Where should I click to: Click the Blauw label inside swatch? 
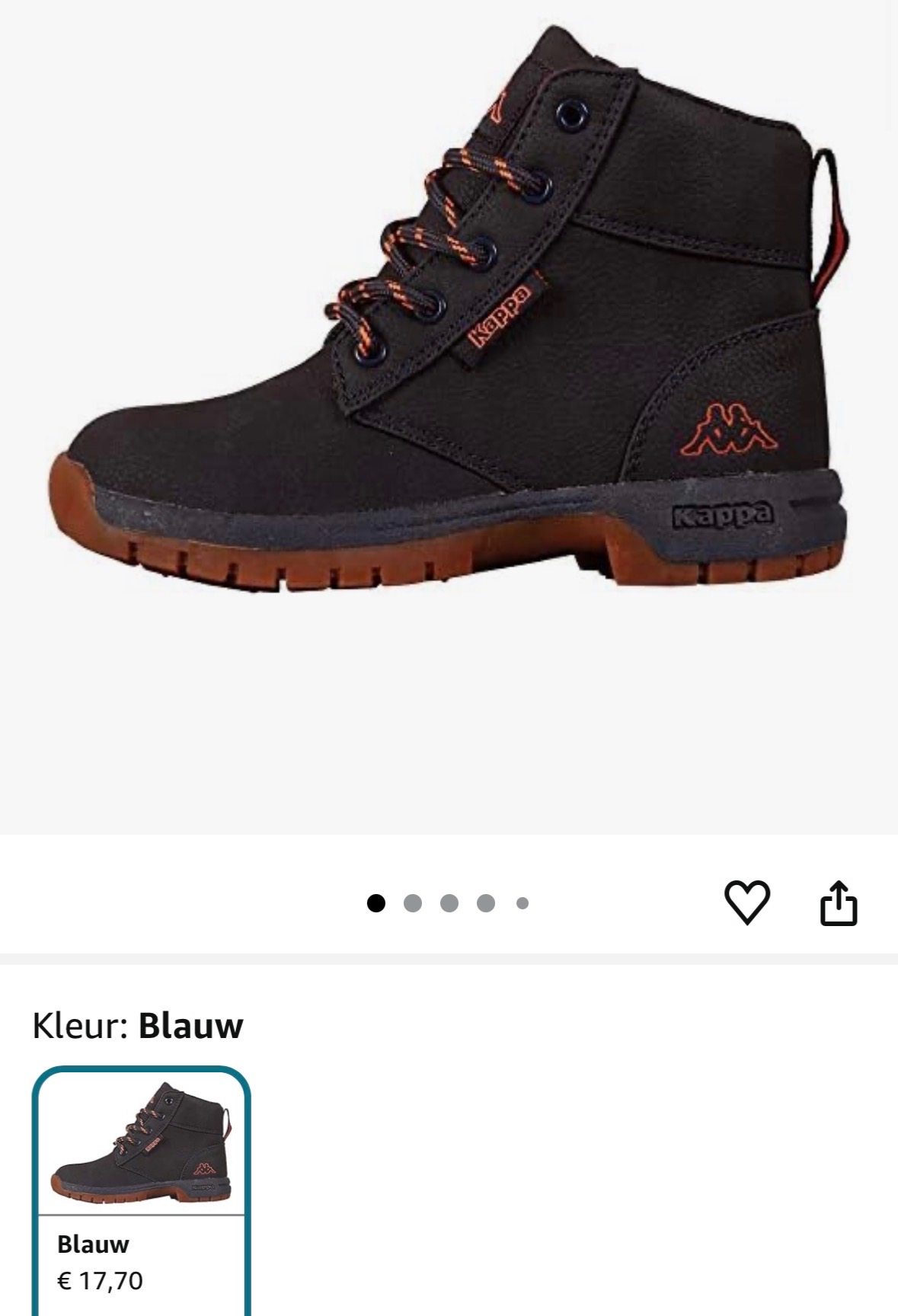93,1244
